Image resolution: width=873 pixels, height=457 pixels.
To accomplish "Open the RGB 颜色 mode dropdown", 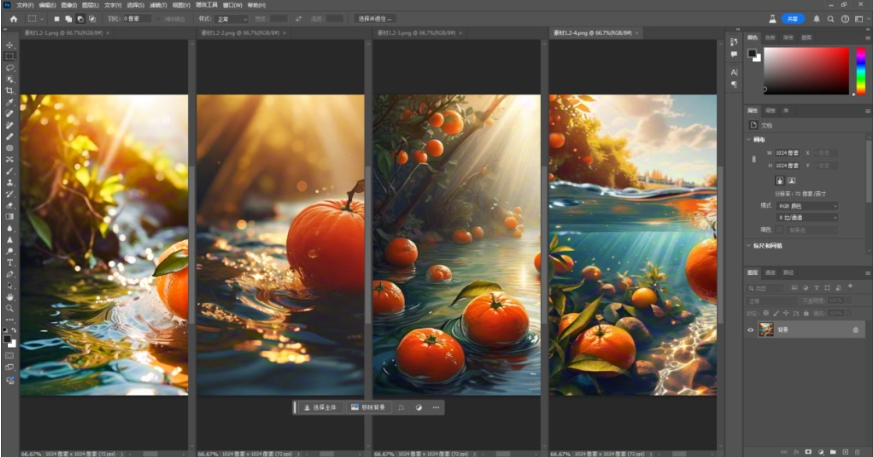I will [x=808, y=205].
